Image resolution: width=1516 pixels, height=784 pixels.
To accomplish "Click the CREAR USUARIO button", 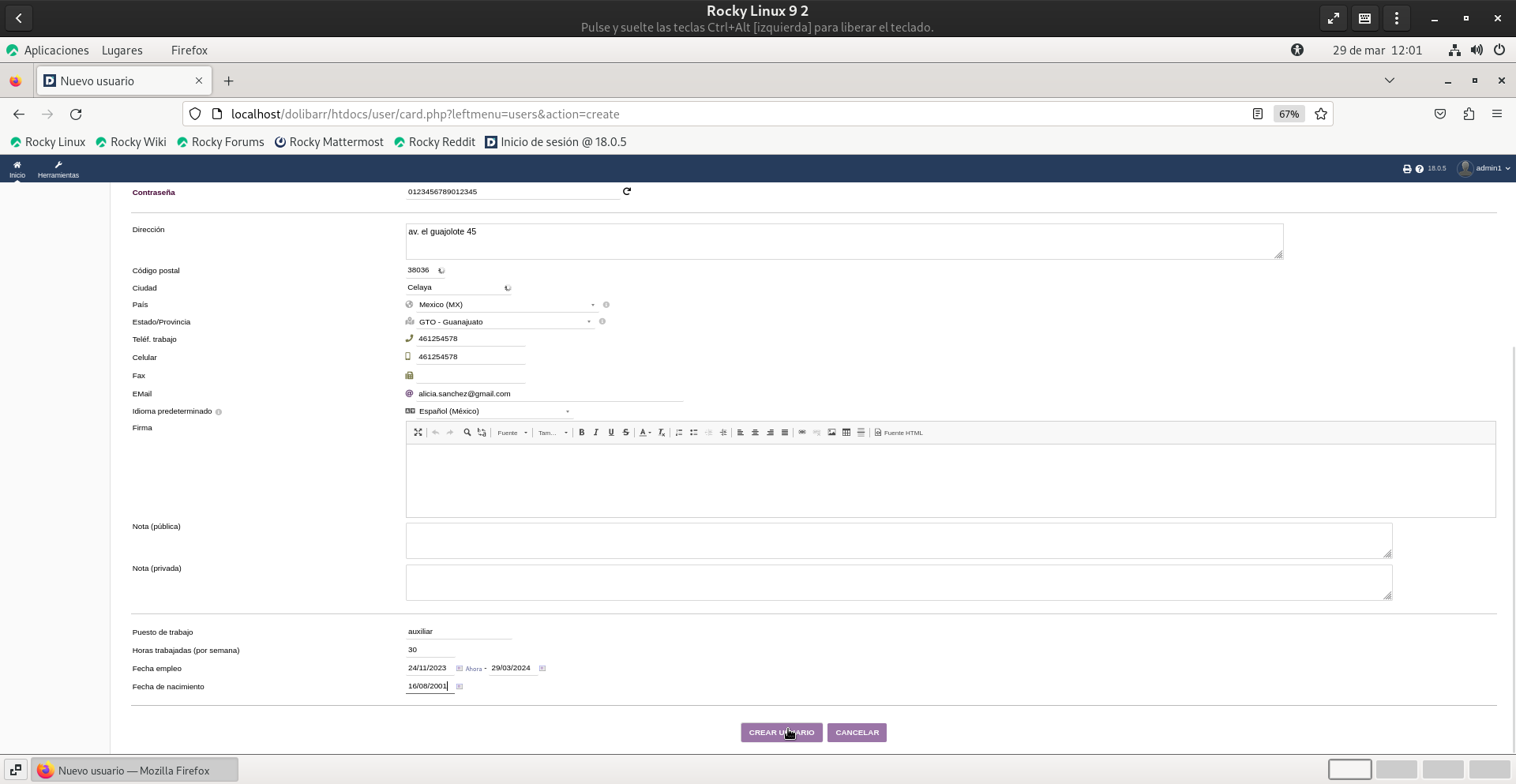I will (781, 733).
